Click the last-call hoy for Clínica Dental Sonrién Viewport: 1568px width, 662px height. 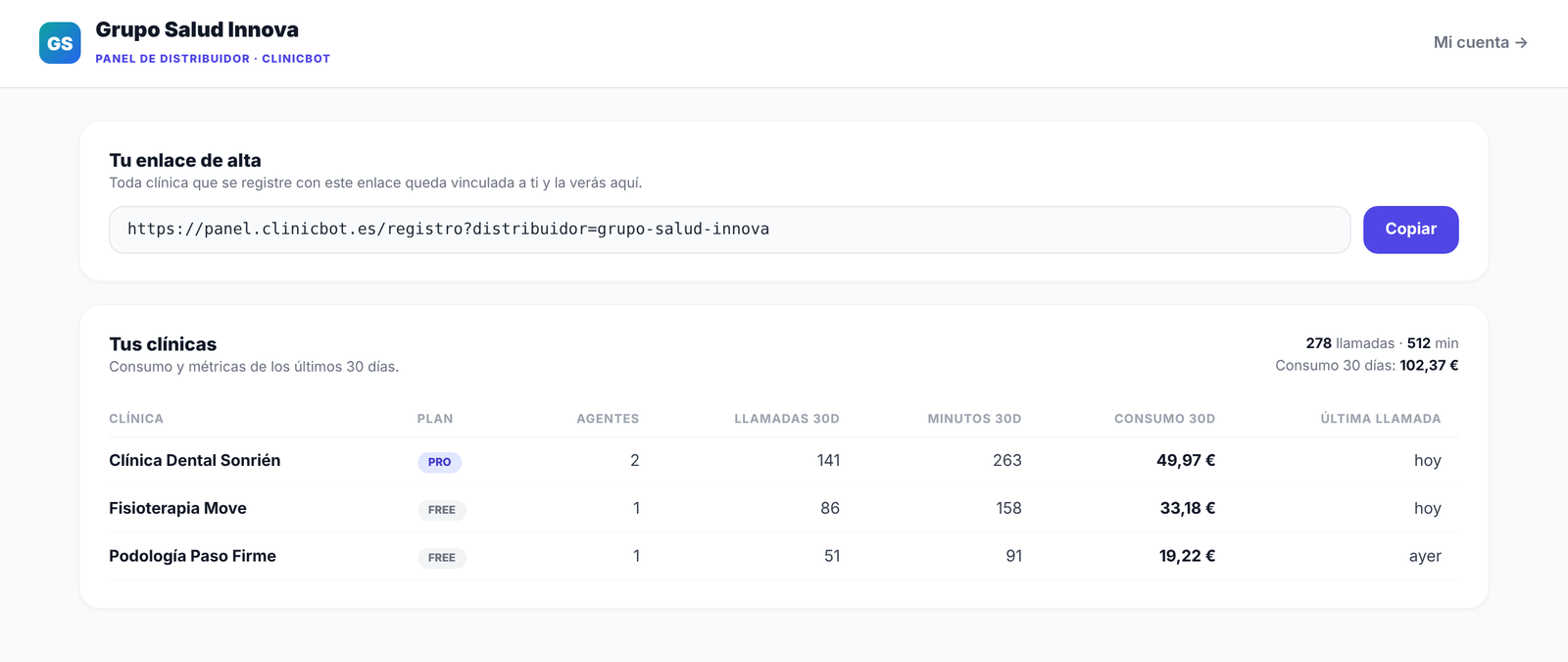1427,461
